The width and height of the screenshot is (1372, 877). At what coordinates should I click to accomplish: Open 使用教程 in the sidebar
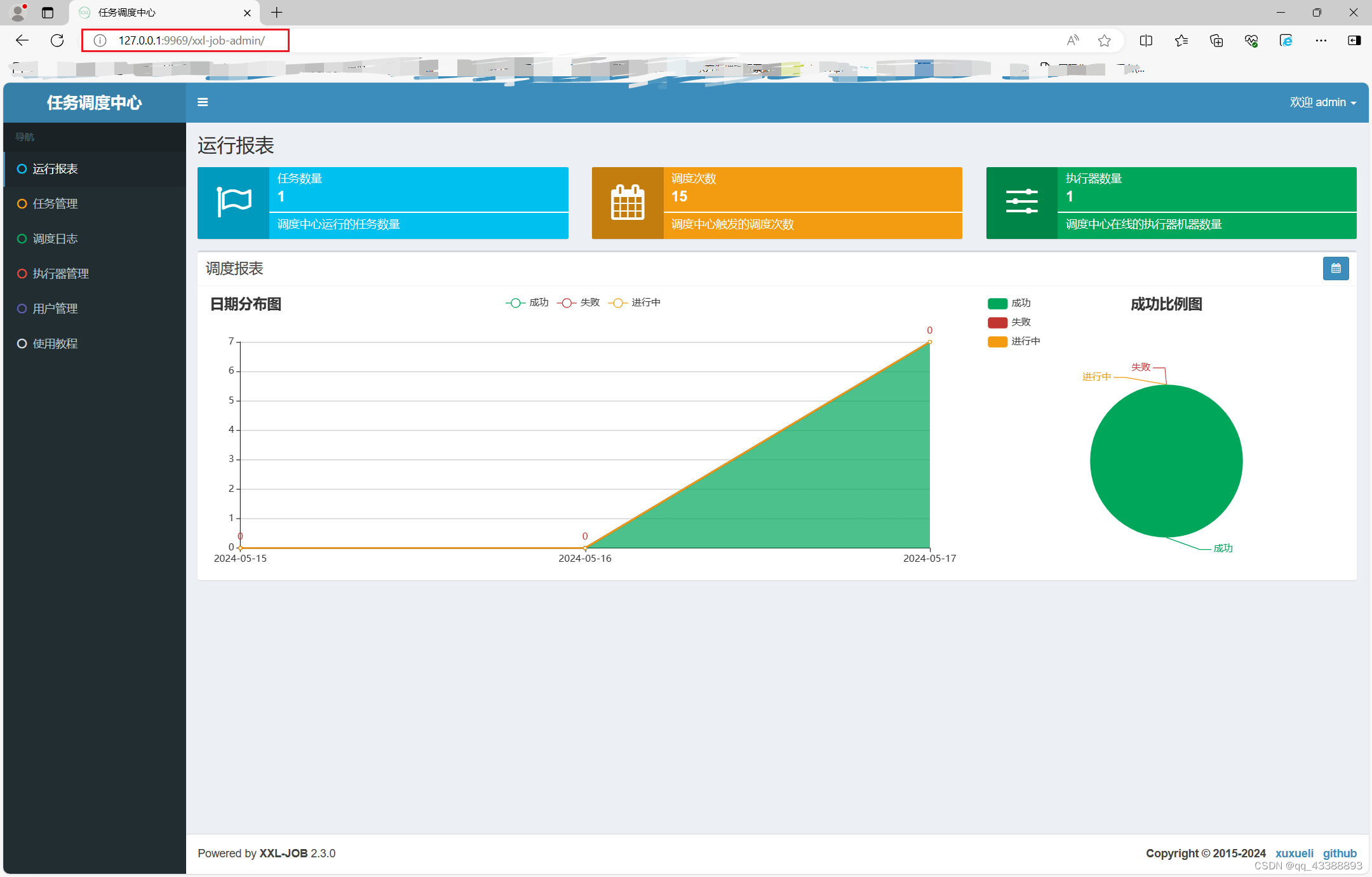(95, 344)
